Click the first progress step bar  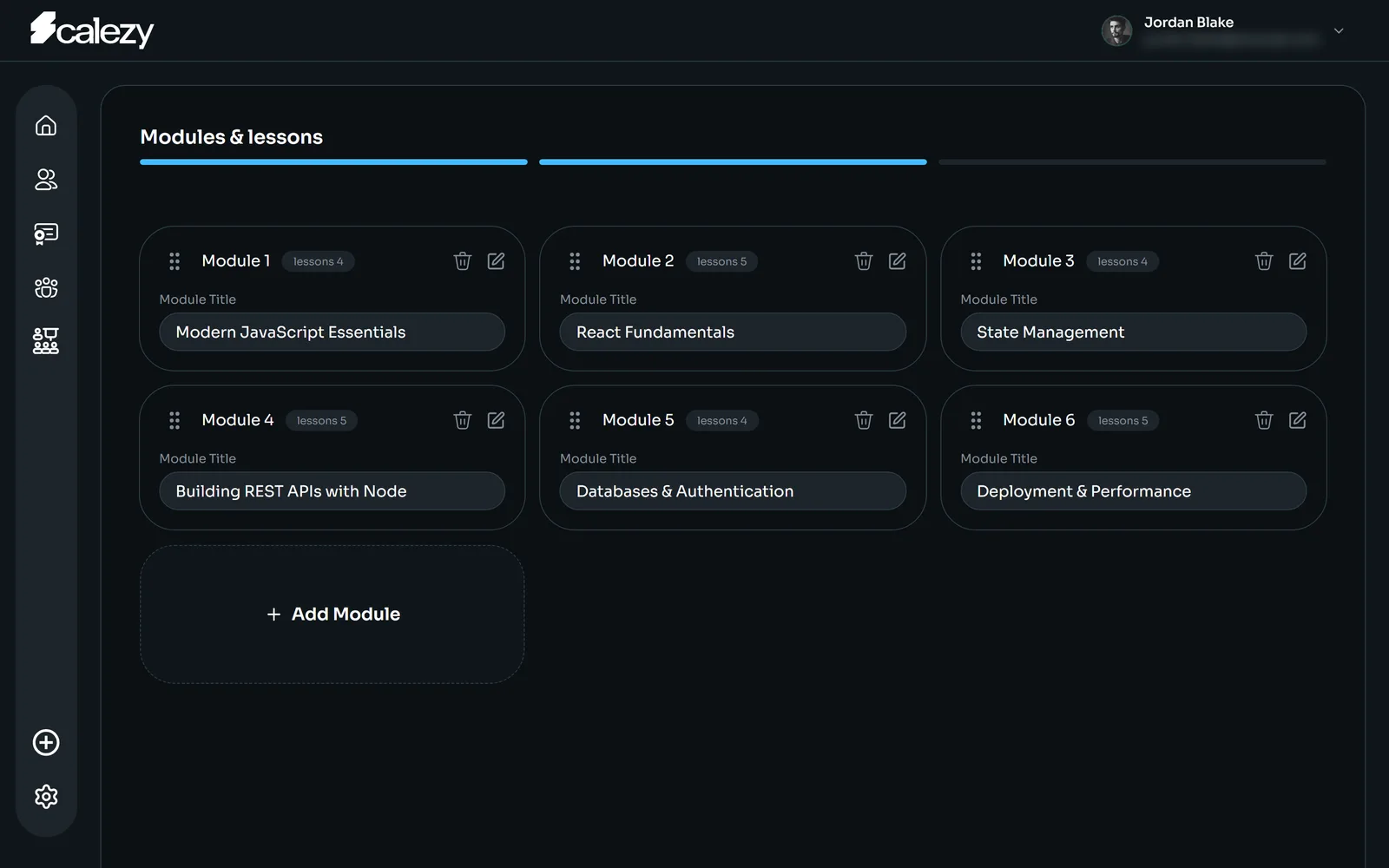point(333,161)
